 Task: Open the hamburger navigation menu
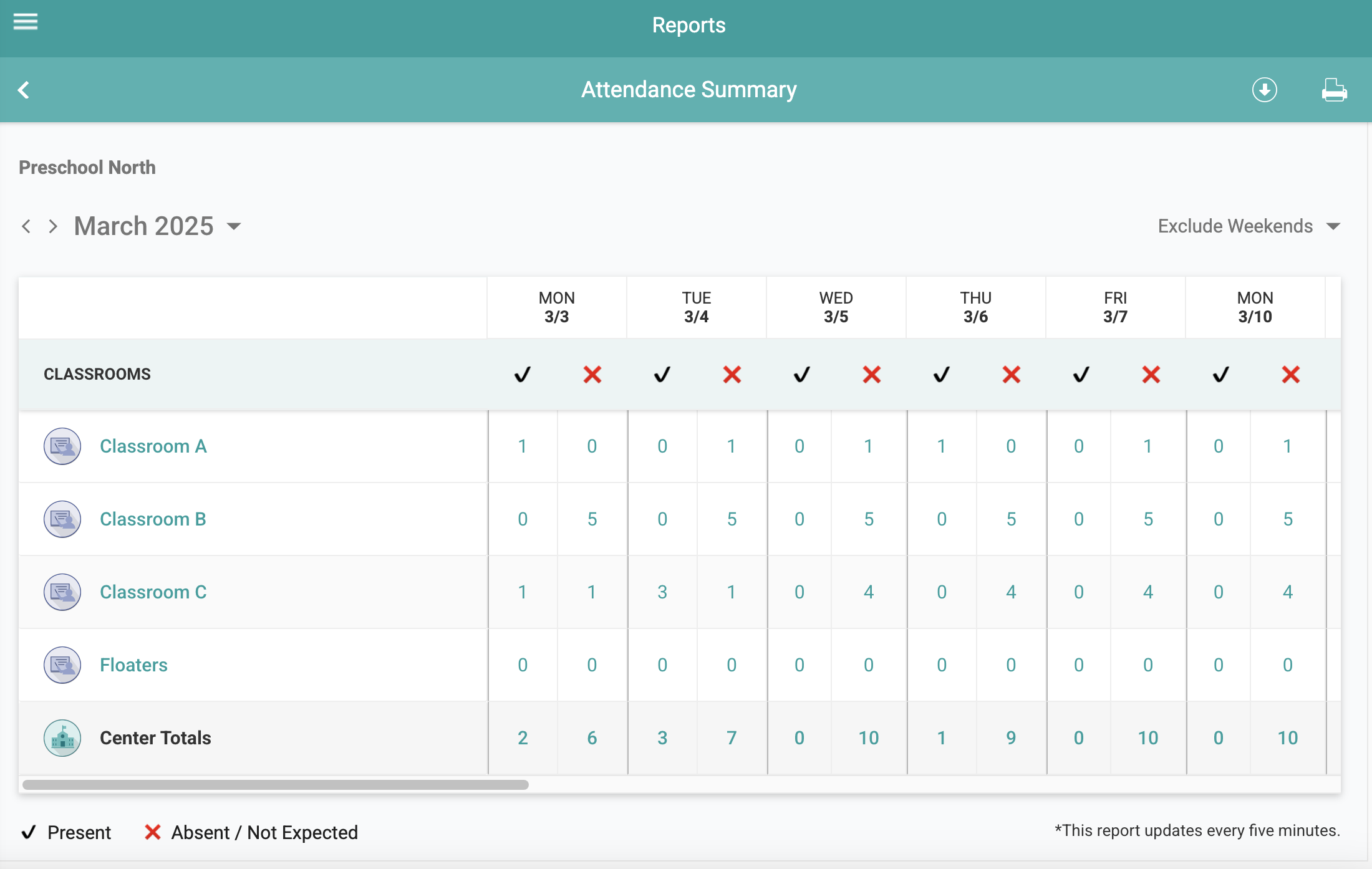tap(26, 22)
